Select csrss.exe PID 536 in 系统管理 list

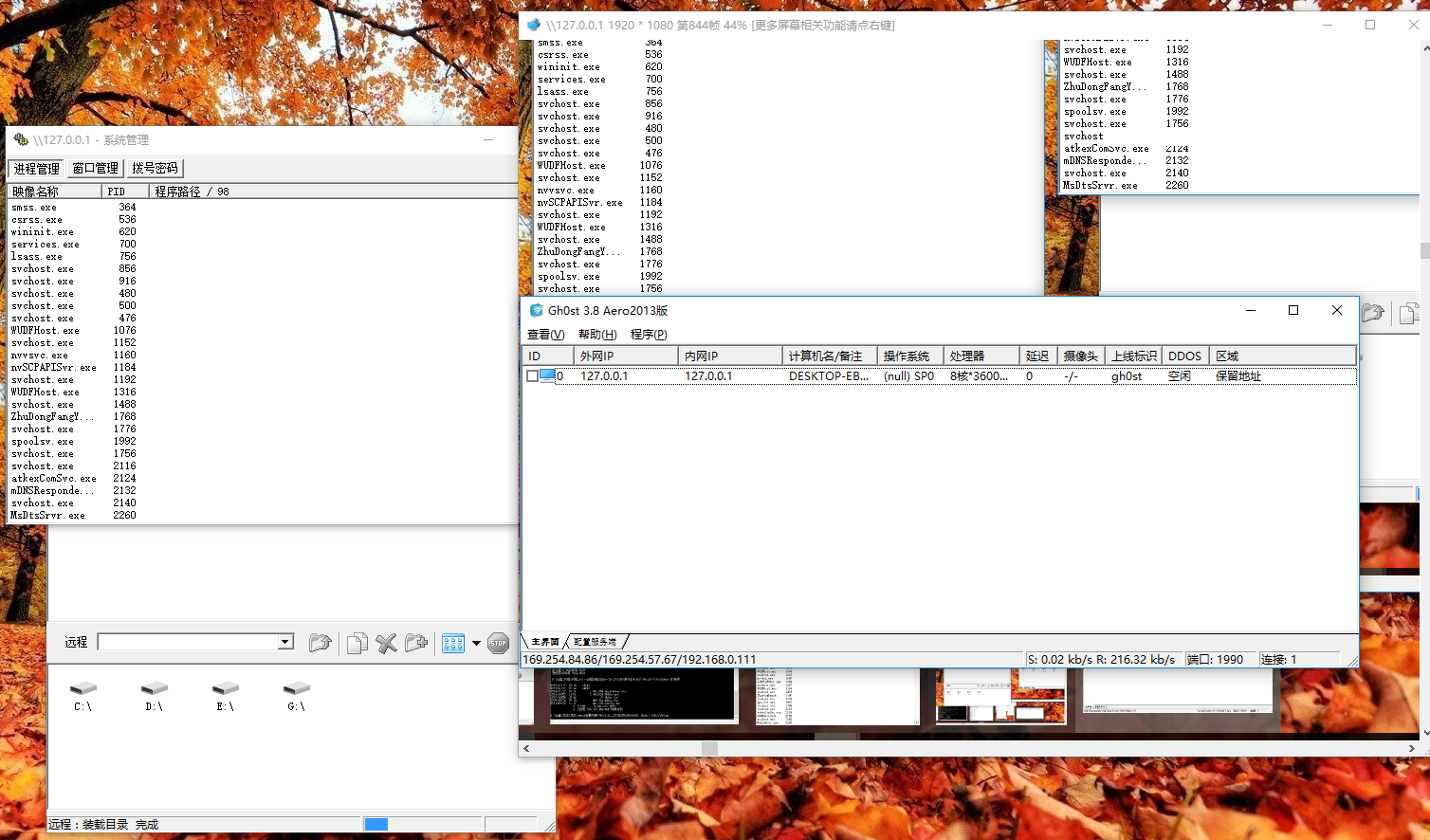click(x=73, y=219)
